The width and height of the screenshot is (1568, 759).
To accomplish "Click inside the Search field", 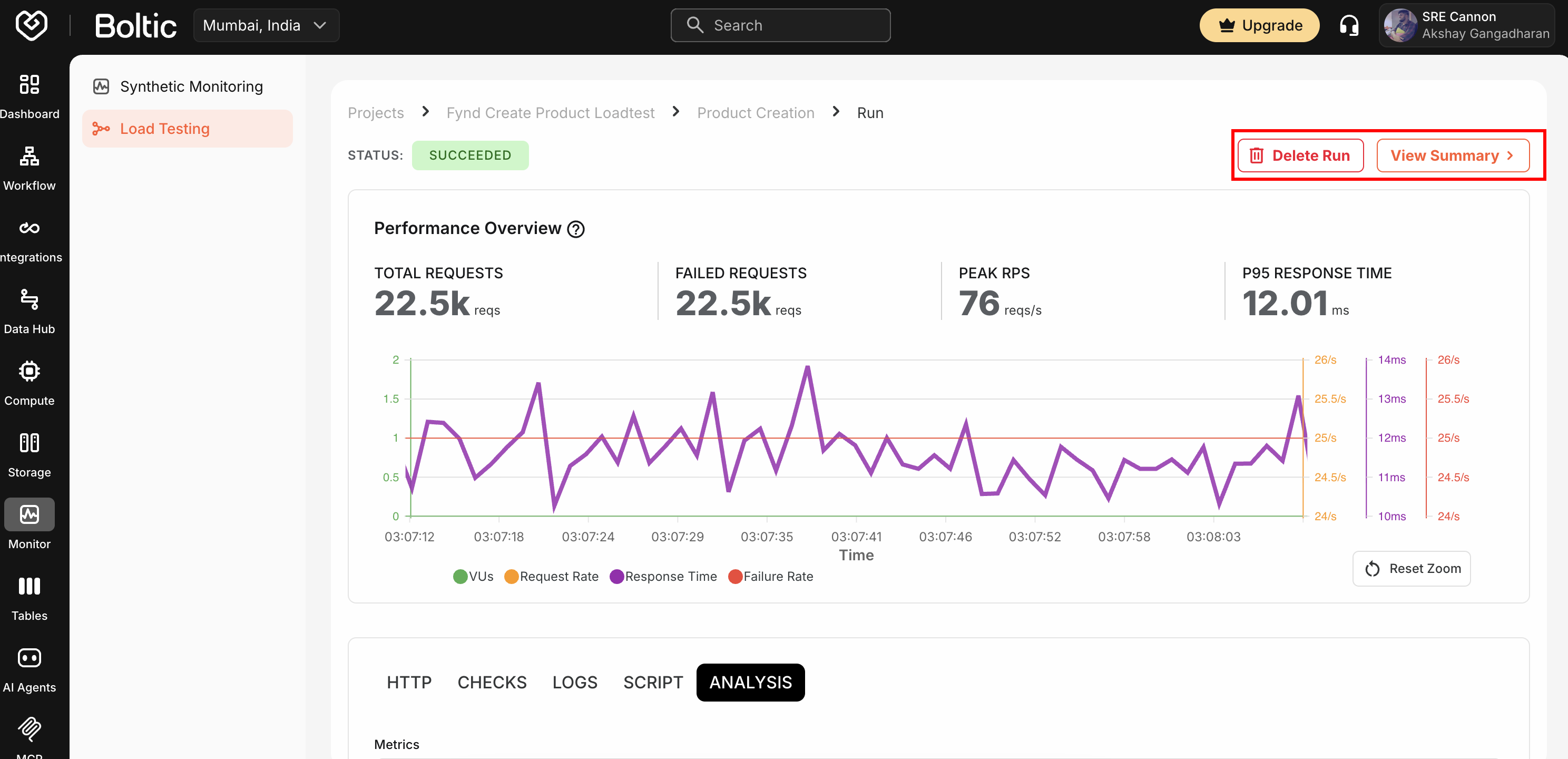I will click(780, 25).
